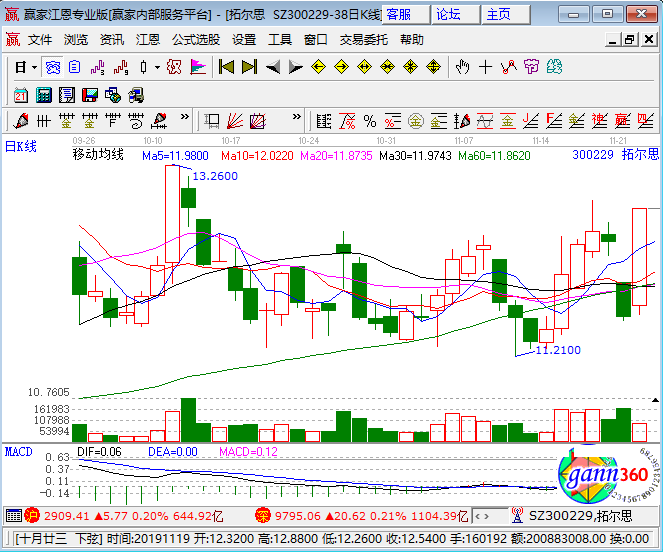Viewport: 663px width, 552px height.
Task: Click yellow diamond four-way arrows icon
Action: coord(433,67)
